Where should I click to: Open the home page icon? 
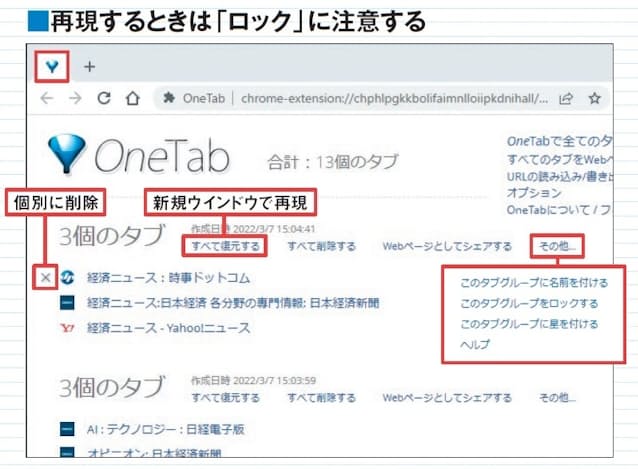point(133,98)
